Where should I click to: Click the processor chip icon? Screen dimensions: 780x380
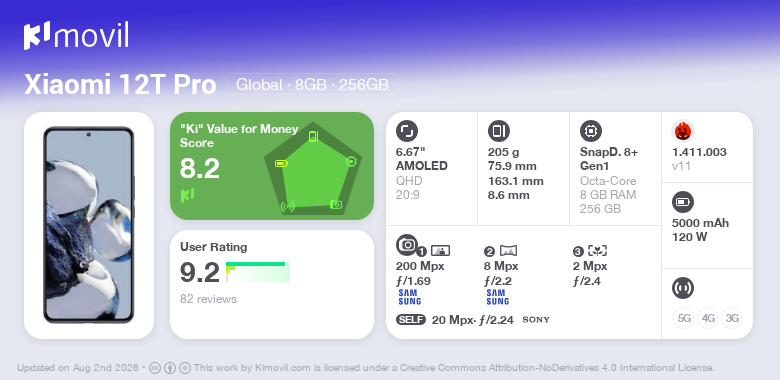click(591, 131)
